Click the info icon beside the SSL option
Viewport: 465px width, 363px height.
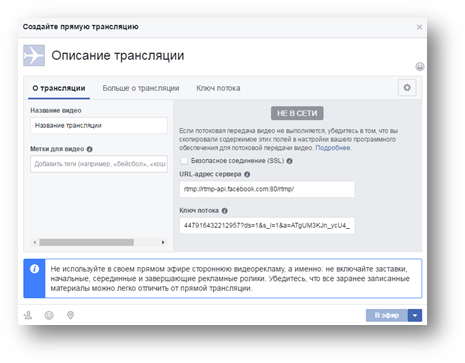pyautogui.click(x=289, y=161)
